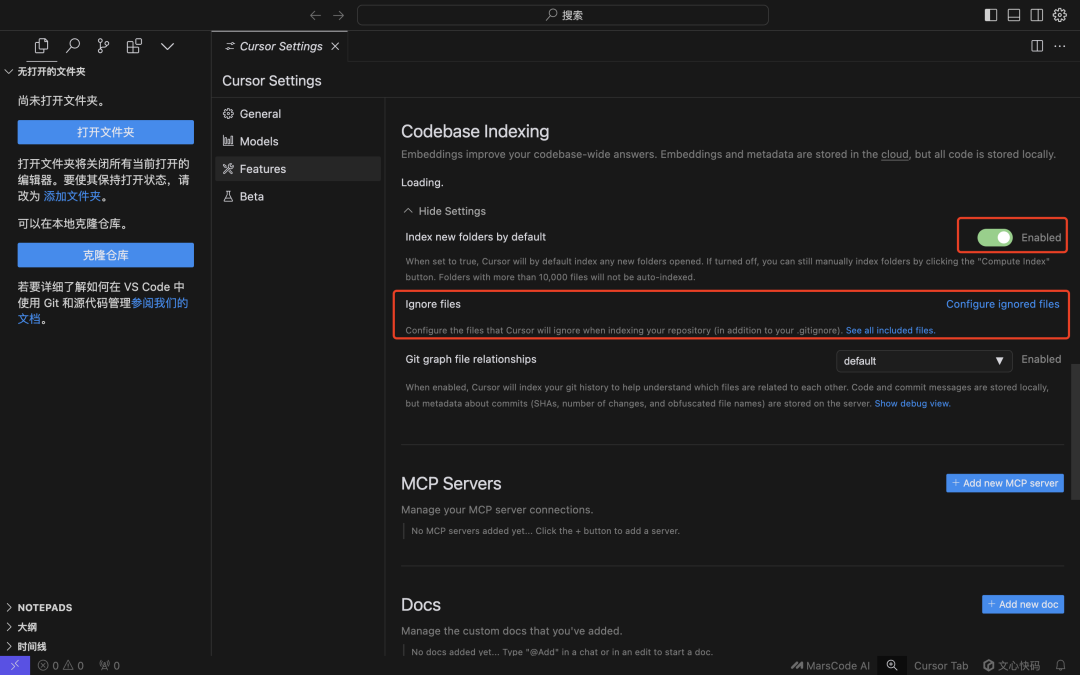The image size is (1080, 675).
Task: Click Add new MCP server button
Action: click(1004, 483)
